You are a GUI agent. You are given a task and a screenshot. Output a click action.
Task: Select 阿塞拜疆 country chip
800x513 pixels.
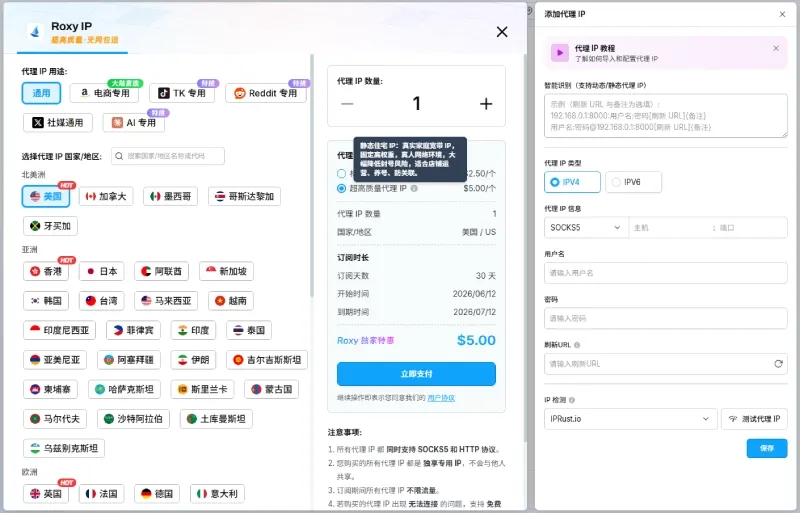tap(129, 360)
